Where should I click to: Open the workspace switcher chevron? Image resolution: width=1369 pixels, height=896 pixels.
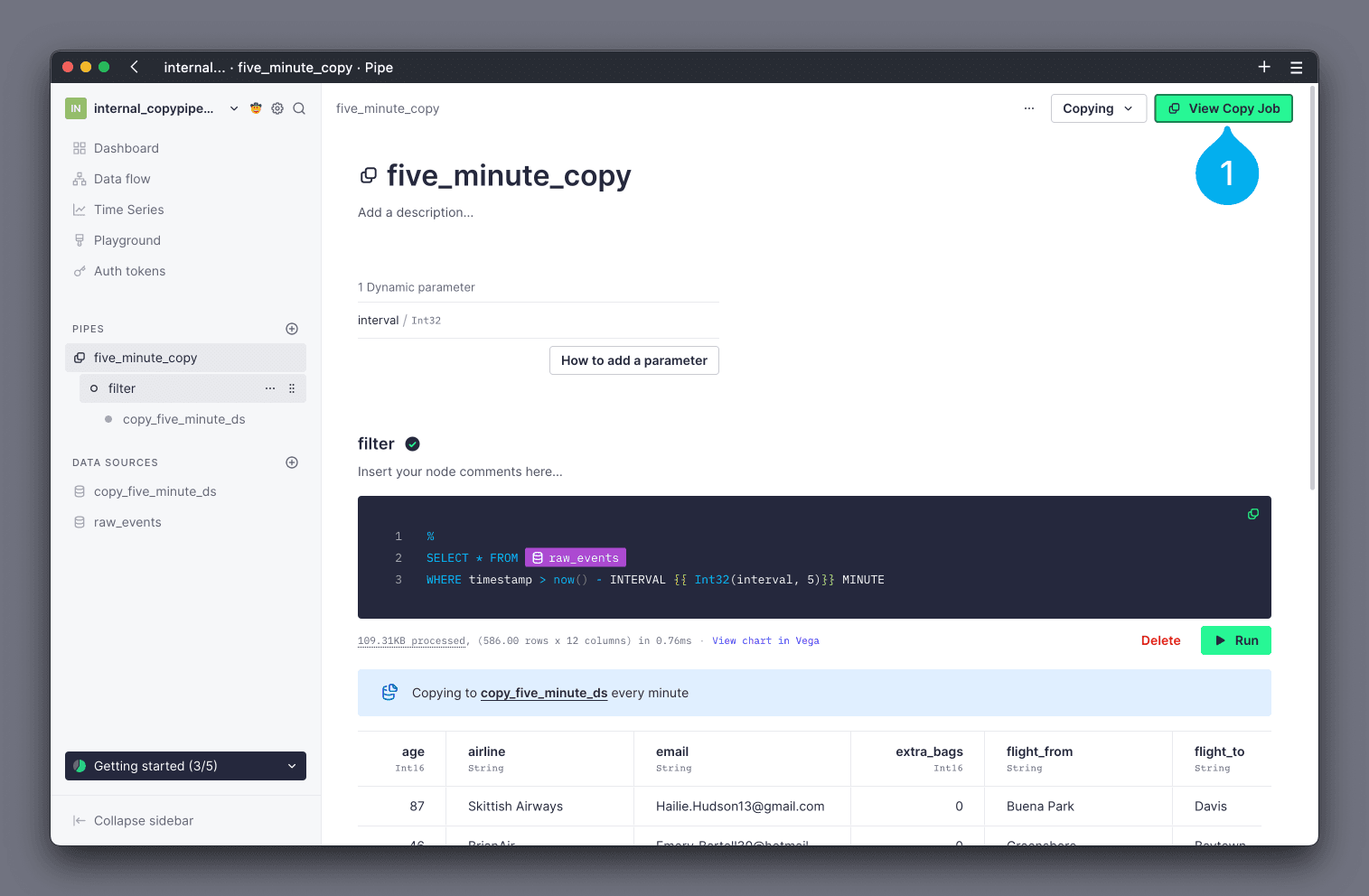click(x=234, y=108)
